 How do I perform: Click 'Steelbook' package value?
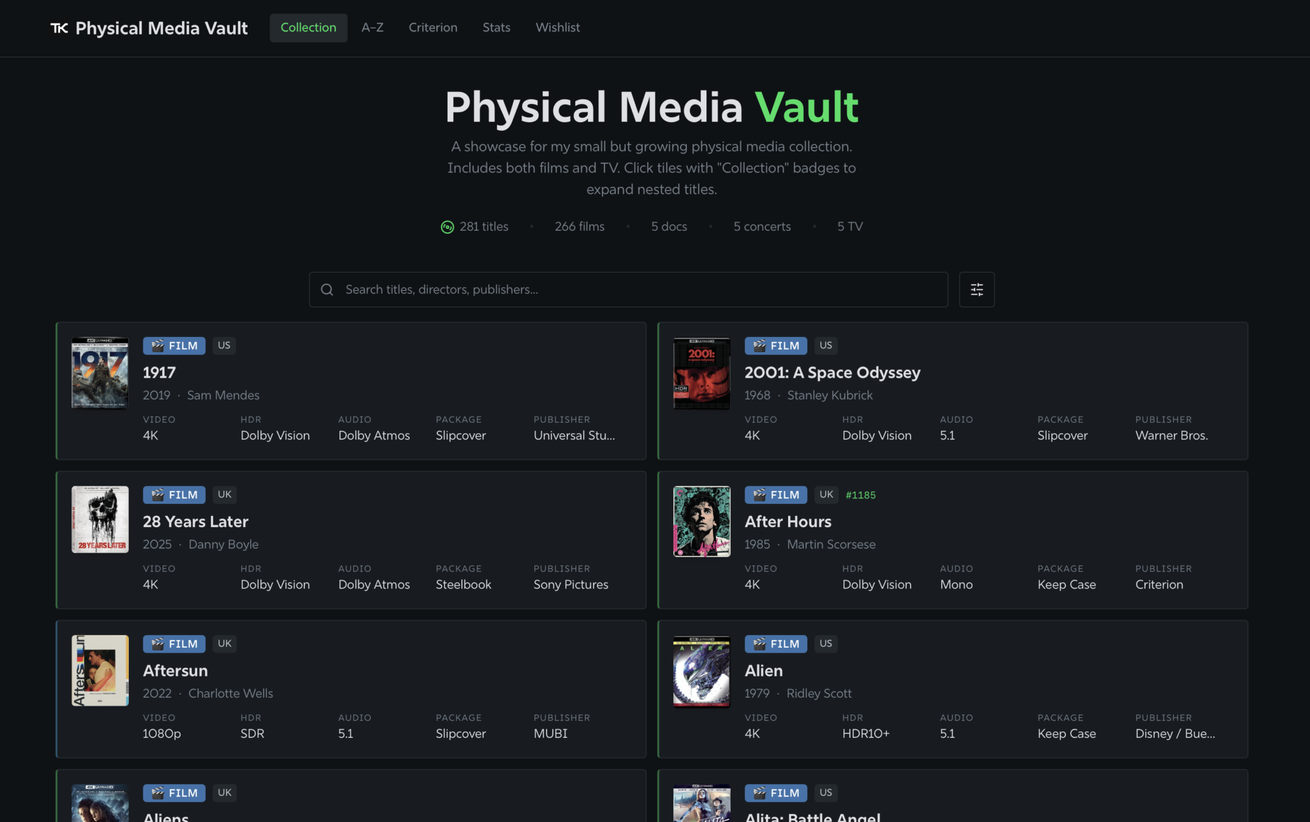463,585
